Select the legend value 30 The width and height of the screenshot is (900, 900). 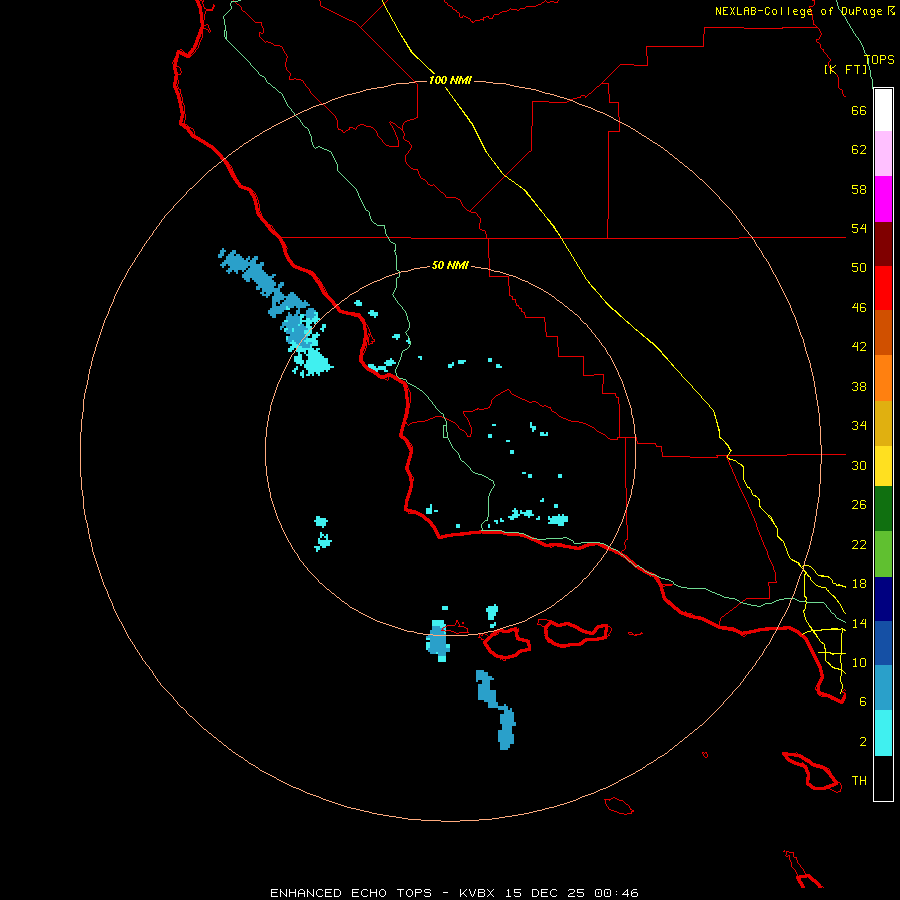pyautogui.click(x=859, y=465)
